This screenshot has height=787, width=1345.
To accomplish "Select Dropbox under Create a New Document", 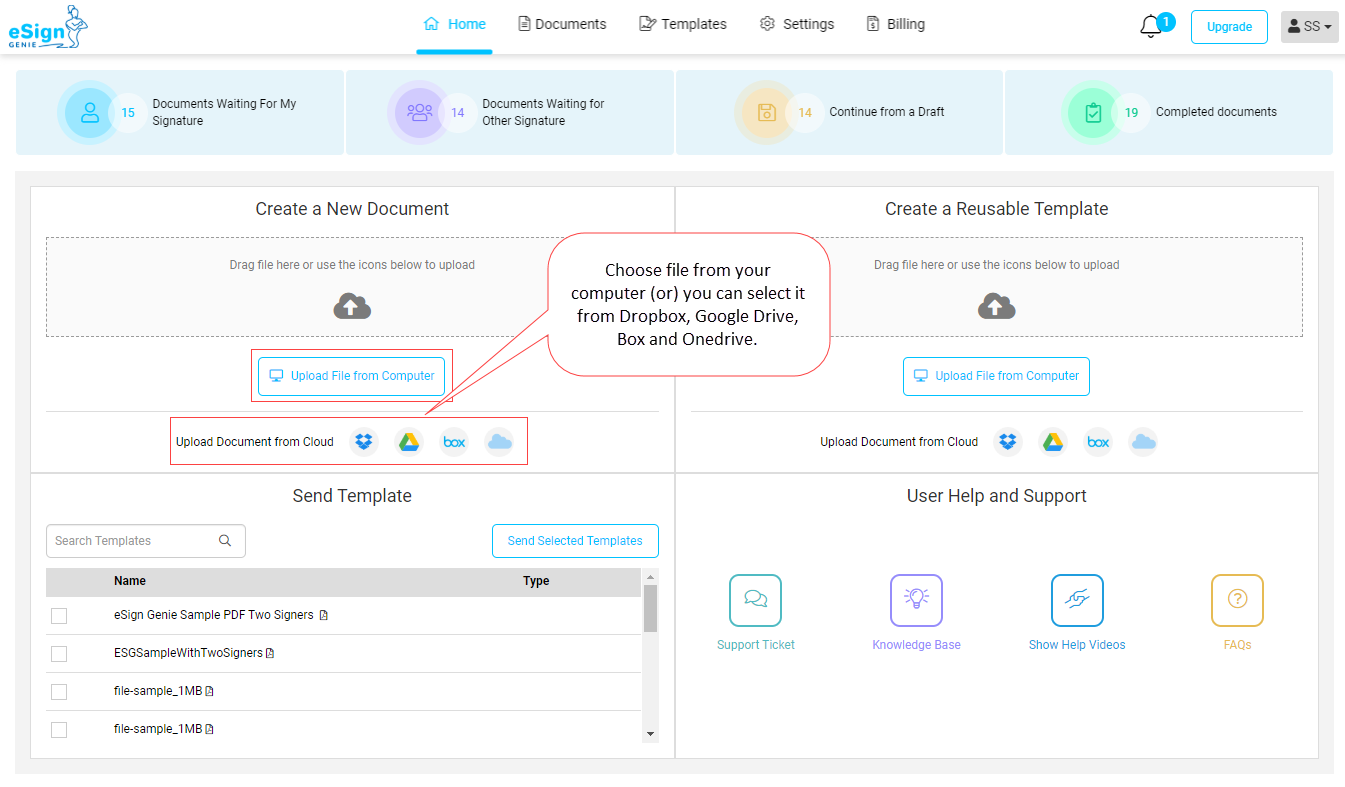I will [364, 442].
